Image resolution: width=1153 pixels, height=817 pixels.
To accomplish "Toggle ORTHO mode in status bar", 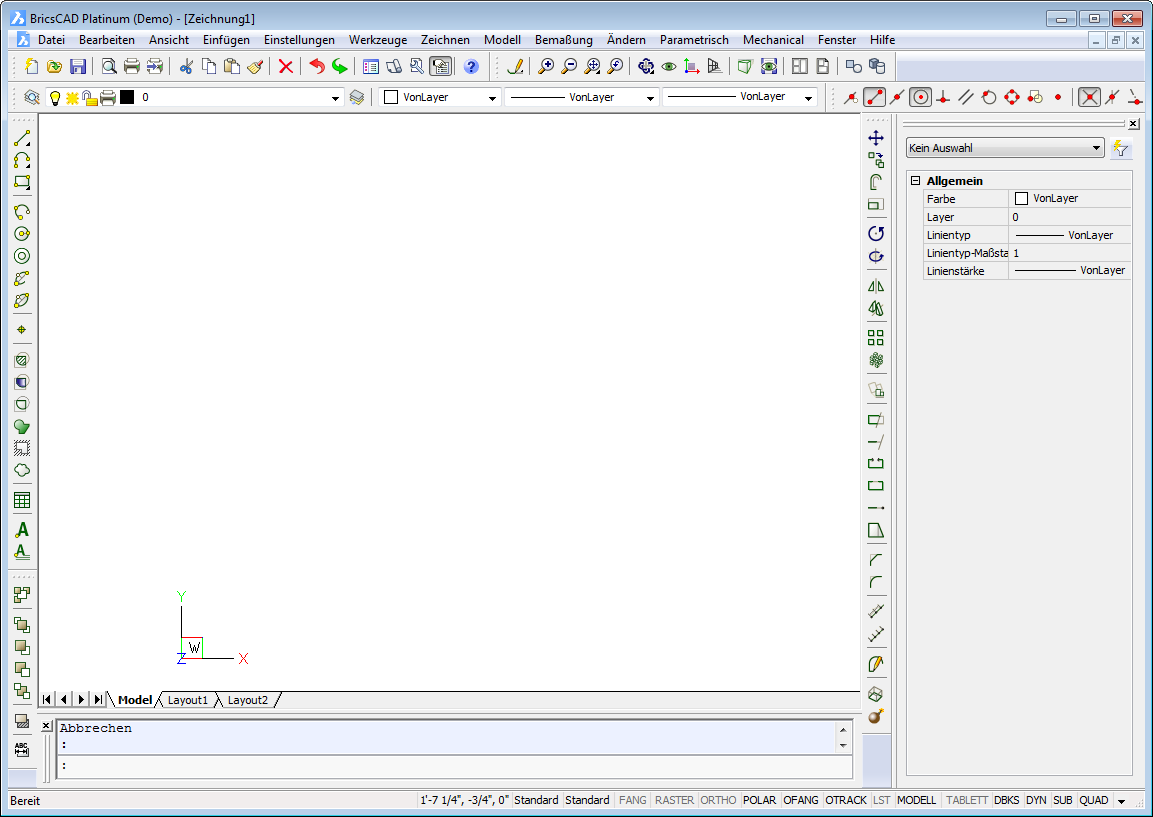I will click(718, 800).
